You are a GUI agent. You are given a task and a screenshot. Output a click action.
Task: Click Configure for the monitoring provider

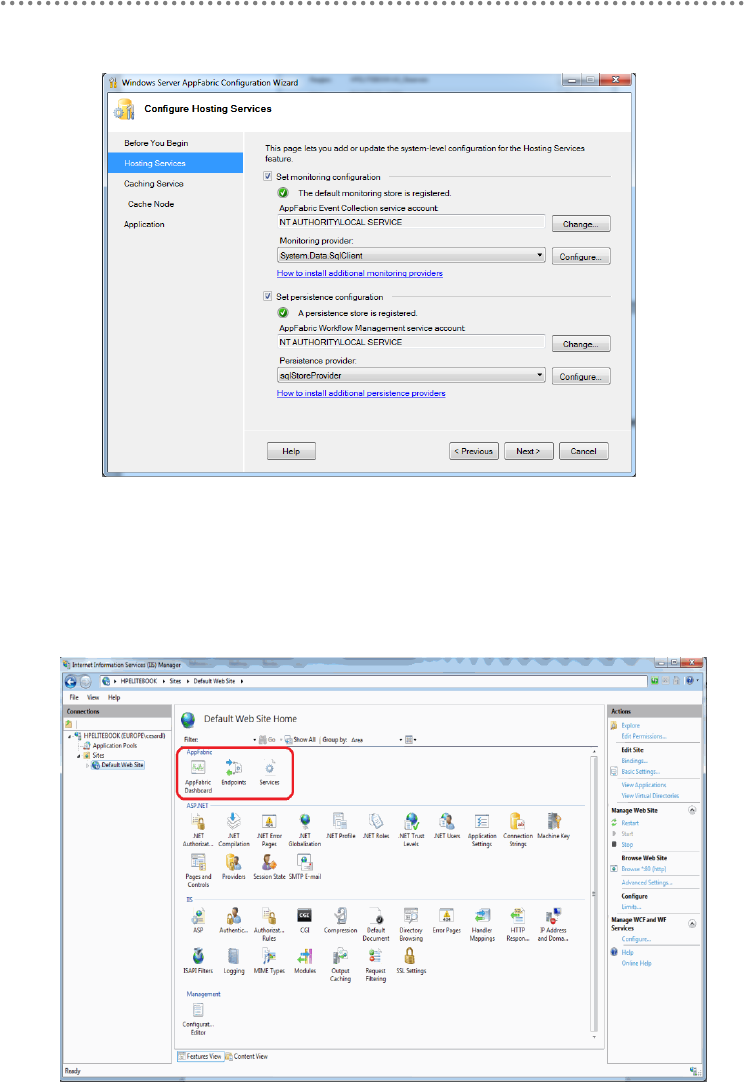tap(580, 257)
